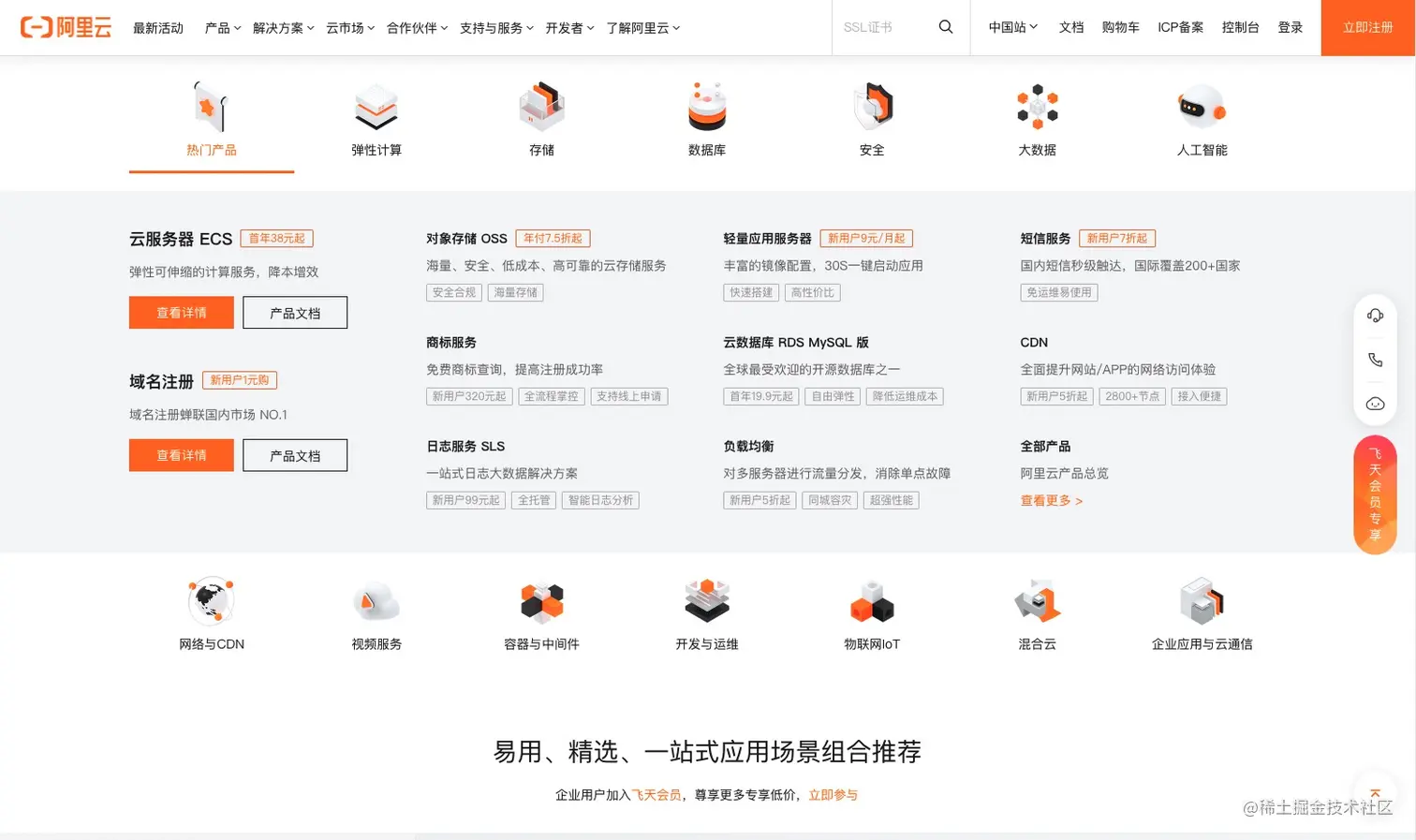The height and width of the screenshot is (840, 1416).
Task: Expand the 了解阿里云 dropdown menu
Action: (x=643, y=28)
